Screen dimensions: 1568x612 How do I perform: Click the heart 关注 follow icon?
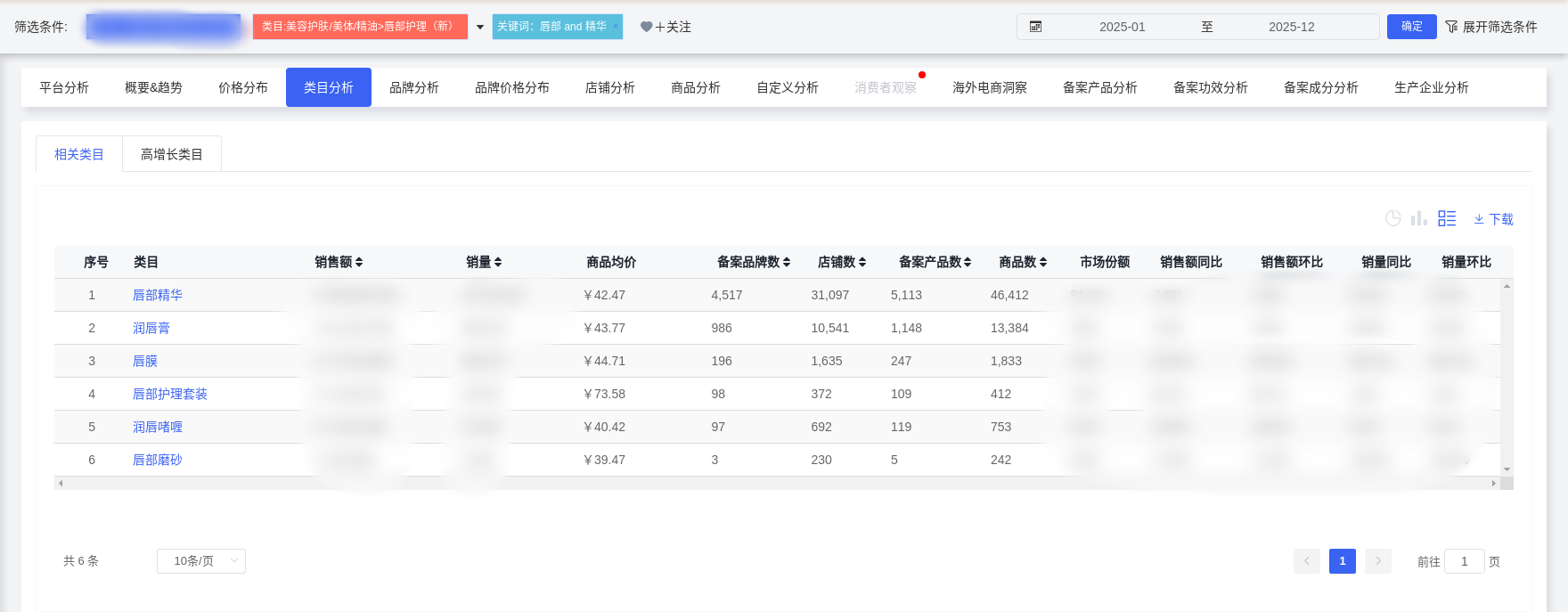pyautogui.click(x=647, y=27)
